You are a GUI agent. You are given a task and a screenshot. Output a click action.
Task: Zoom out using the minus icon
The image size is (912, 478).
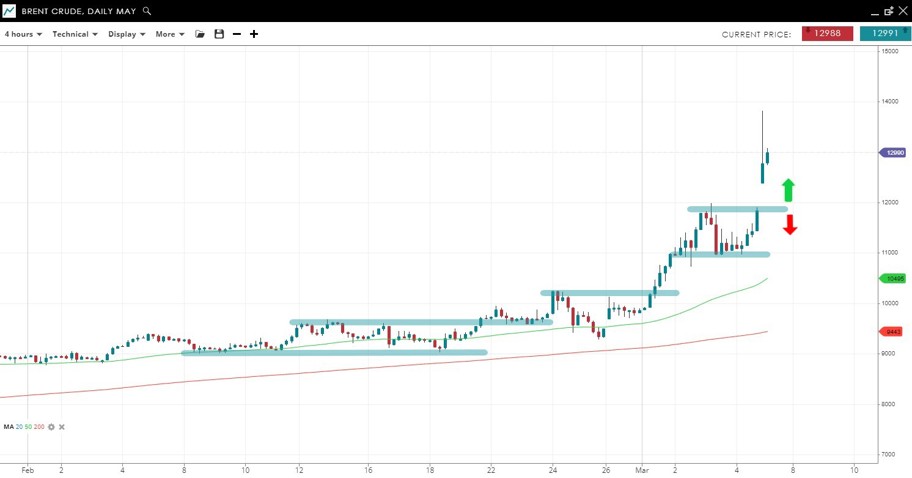coord(237,34)
